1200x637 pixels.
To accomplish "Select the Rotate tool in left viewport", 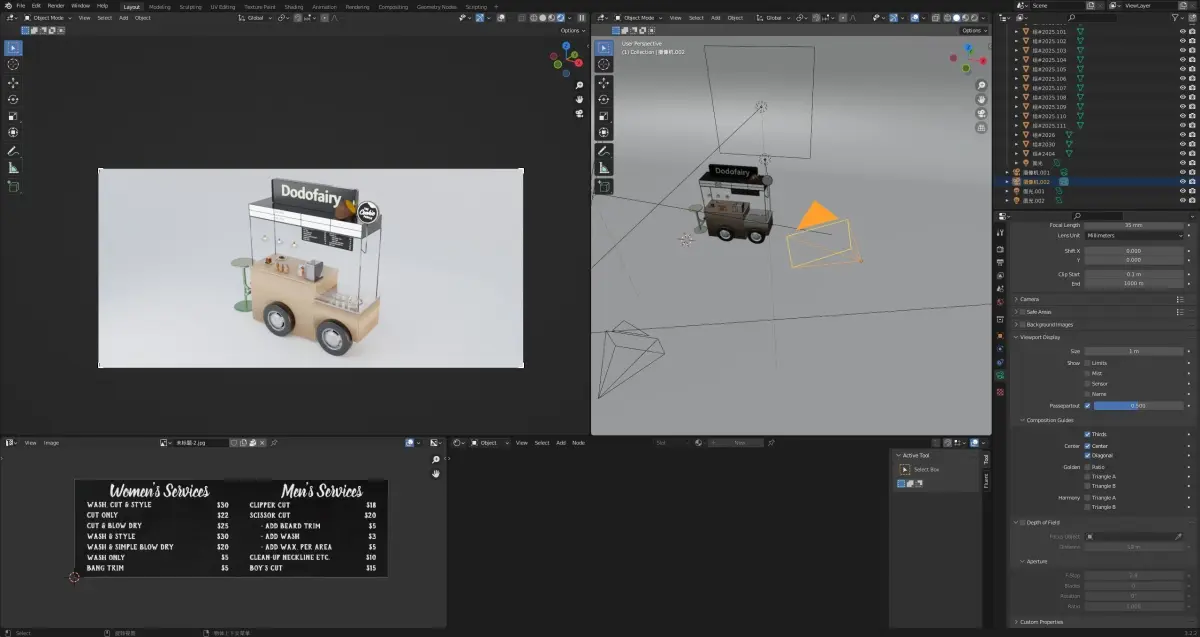I will coord(13,100).
